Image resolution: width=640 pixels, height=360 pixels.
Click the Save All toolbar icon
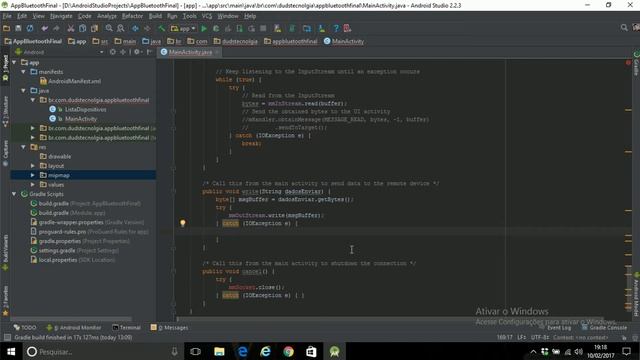click(18, 28)
